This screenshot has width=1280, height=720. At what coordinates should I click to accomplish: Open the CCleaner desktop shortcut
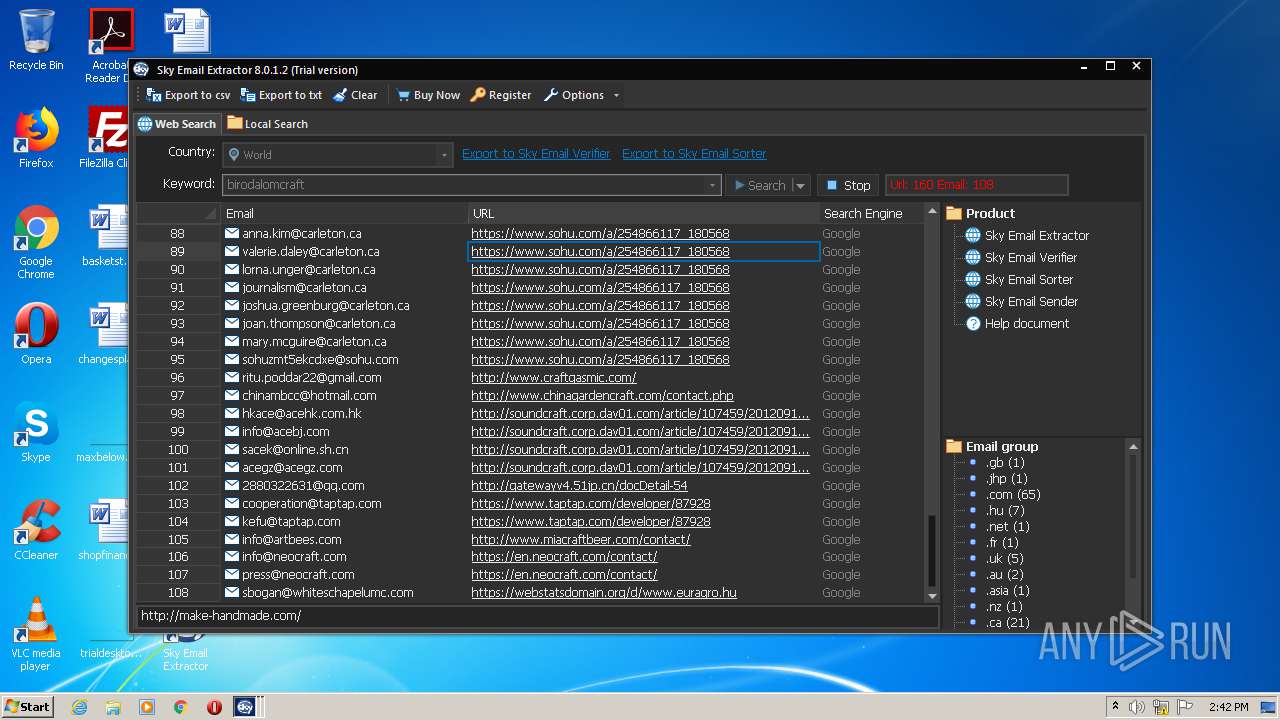click(x=36, y=530)
